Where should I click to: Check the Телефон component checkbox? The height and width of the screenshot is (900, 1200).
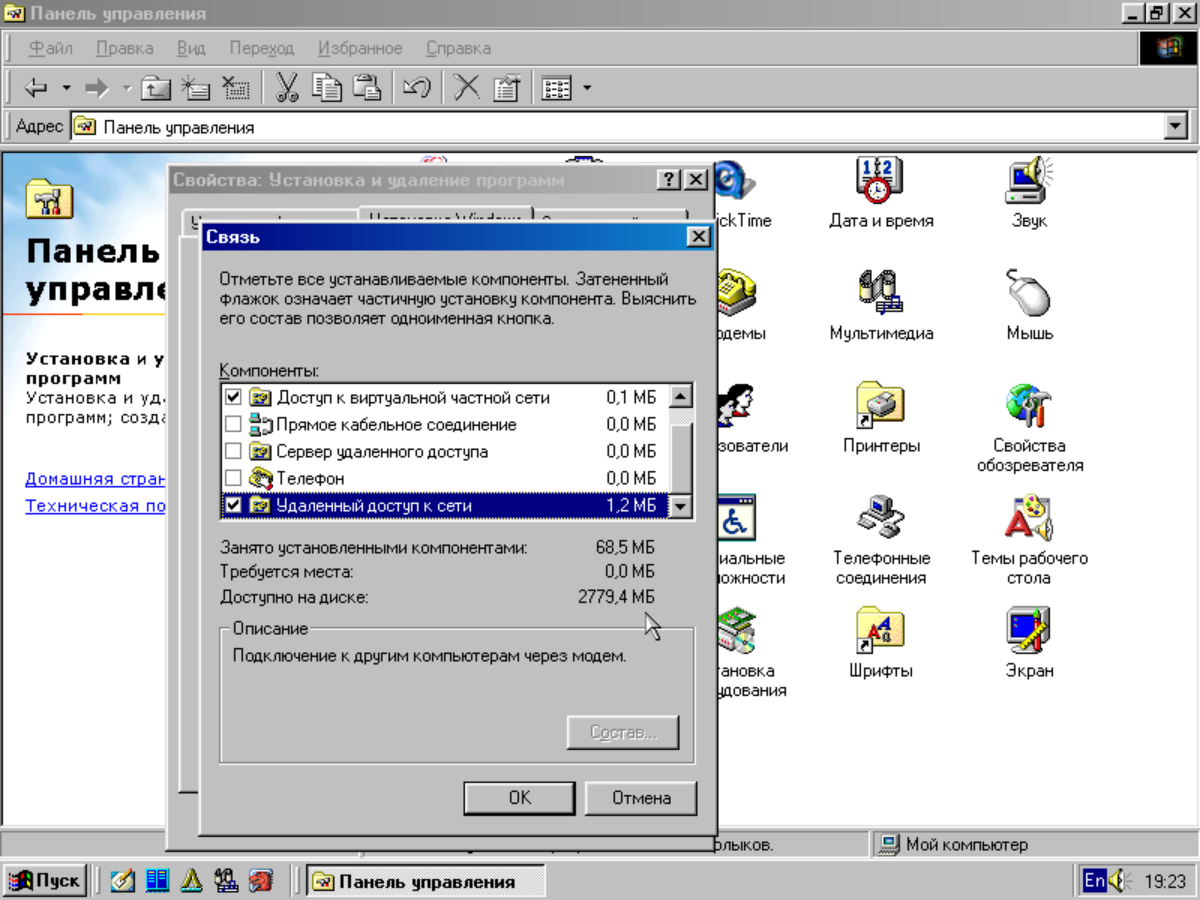tap(233, 478)
